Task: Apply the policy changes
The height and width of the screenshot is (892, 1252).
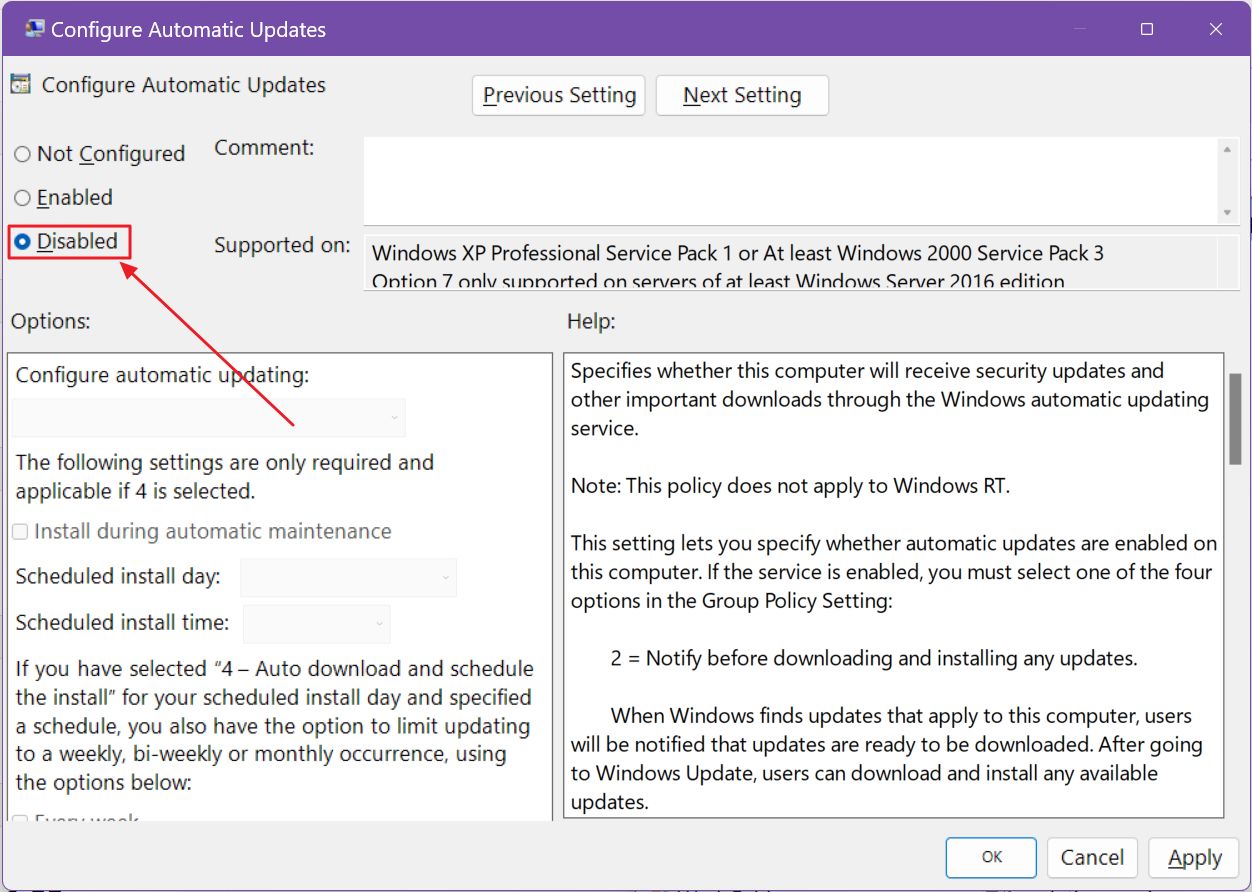Action: 1192,858
